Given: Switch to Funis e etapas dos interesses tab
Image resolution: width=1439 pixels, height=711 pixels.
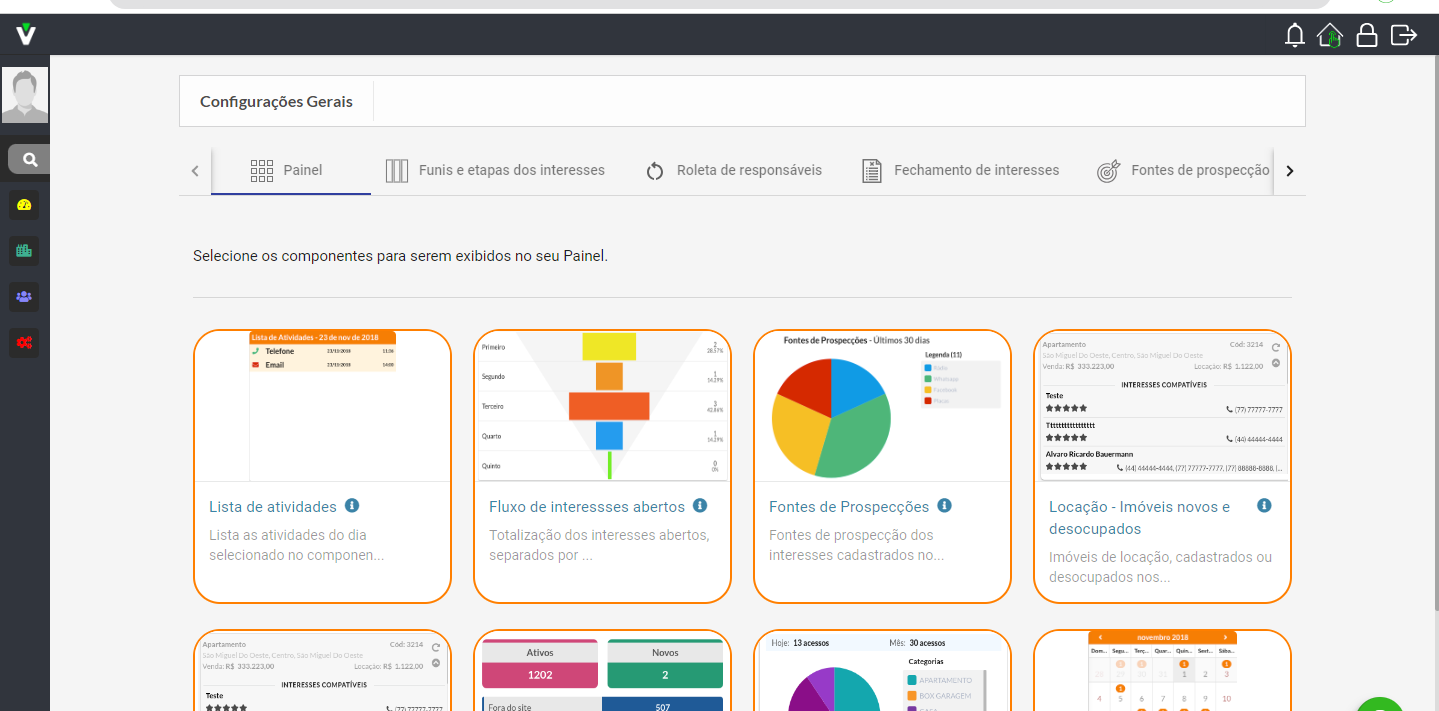Looking at the screenshot, I should point(496,170).
